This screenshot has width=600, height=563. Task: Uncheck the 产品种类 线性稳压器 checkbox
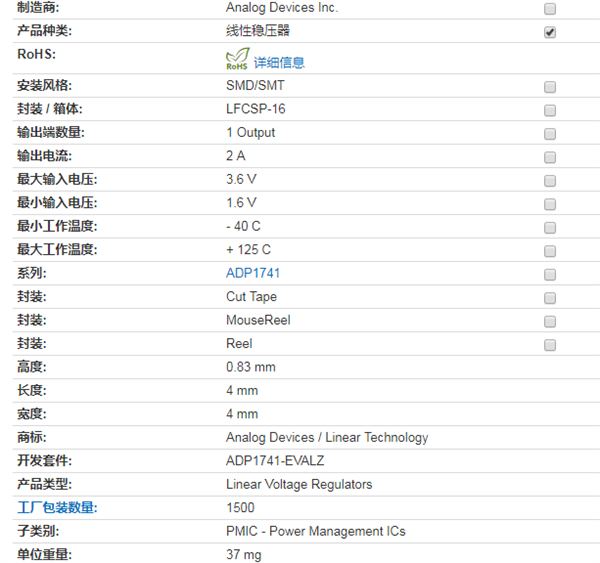point(550,32)
